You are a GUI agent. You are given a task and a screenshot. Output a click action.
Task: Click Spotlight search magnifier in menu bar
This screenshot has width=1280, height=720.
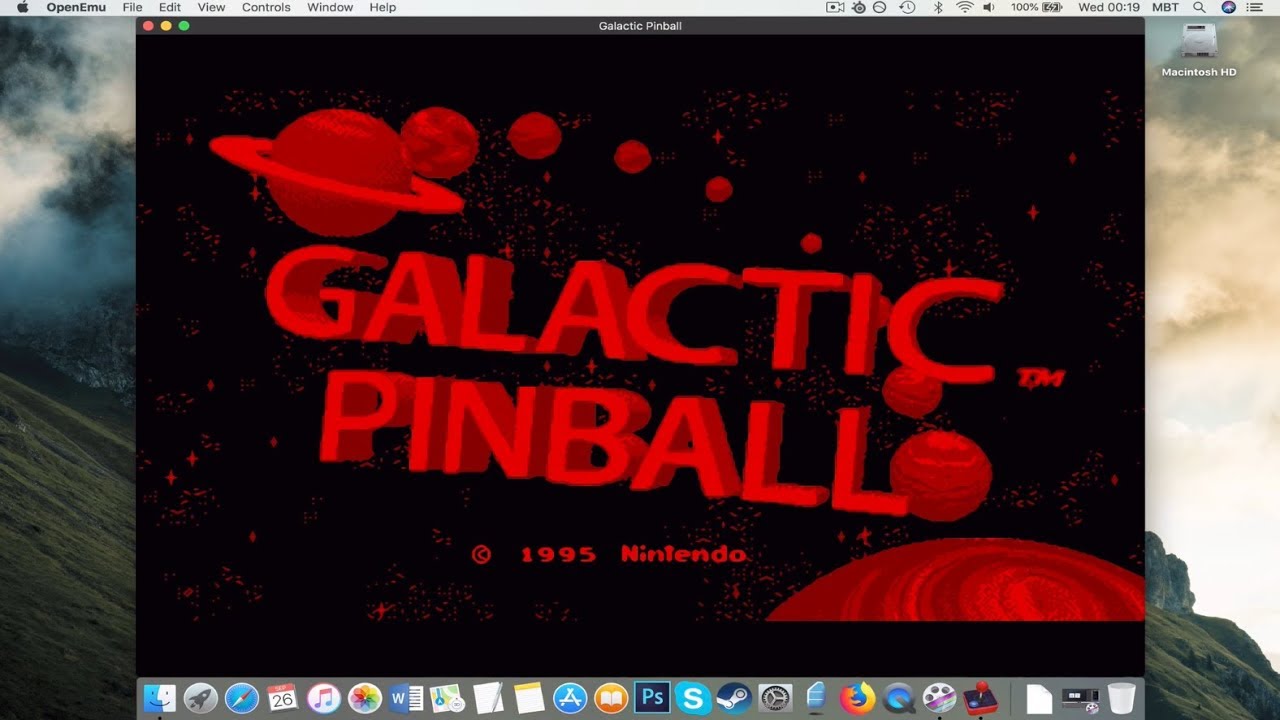tap(1199, 7)
